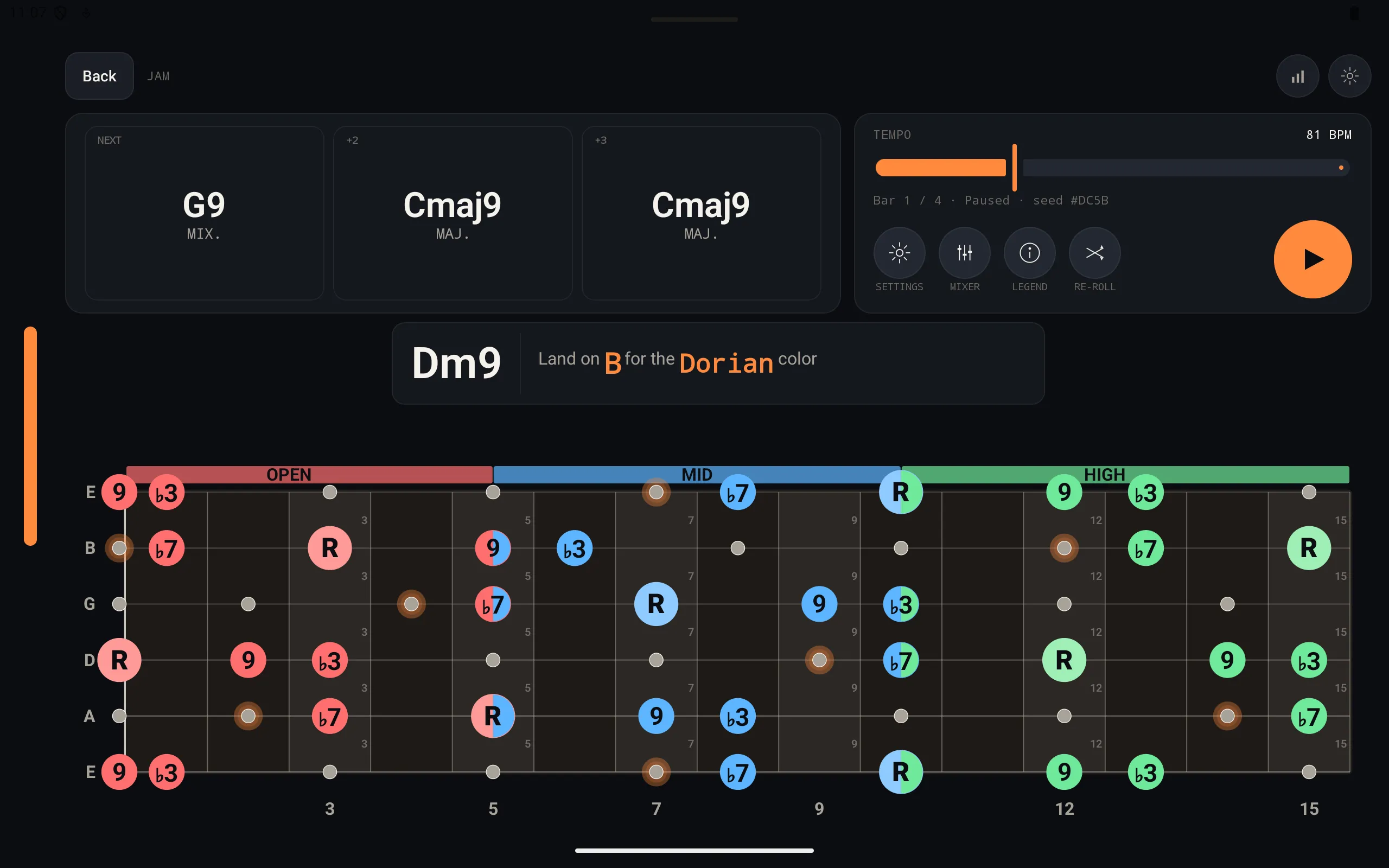Click the orange 'Dorian' word in hint
Screen dimensions: 1389x868
pyautogui.click(x=726, y=363)
